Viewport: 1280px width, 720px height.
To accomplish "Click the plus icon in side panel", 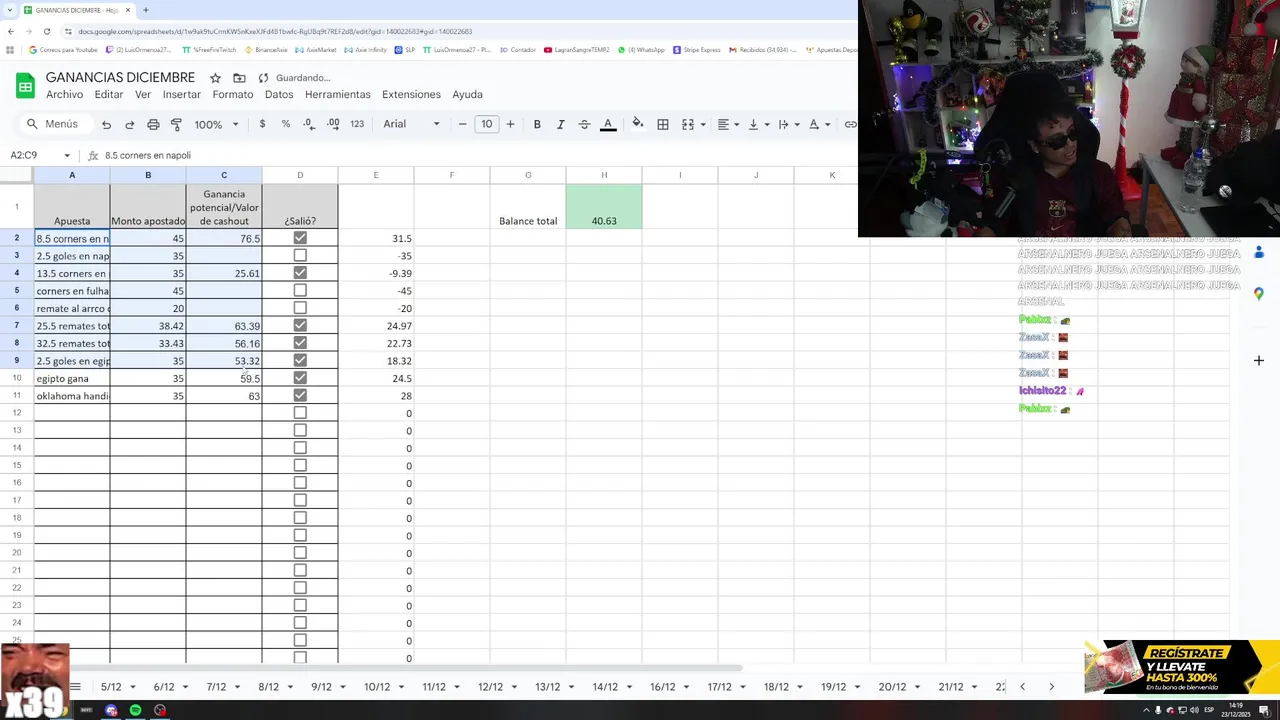I will click(1259, 360).
